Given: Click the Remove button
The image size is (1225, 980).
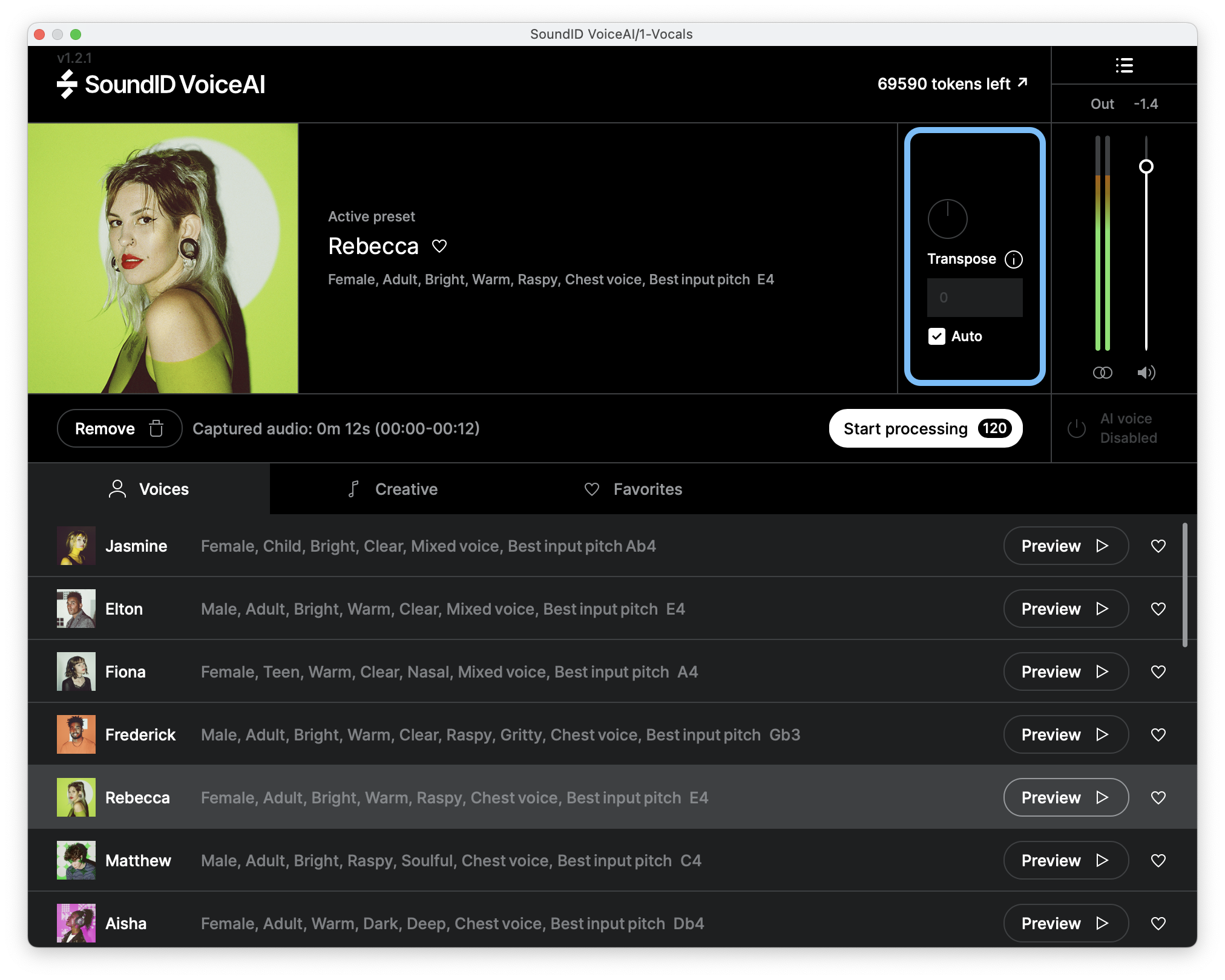Looking at the screenshot, I should click(119, 428).
